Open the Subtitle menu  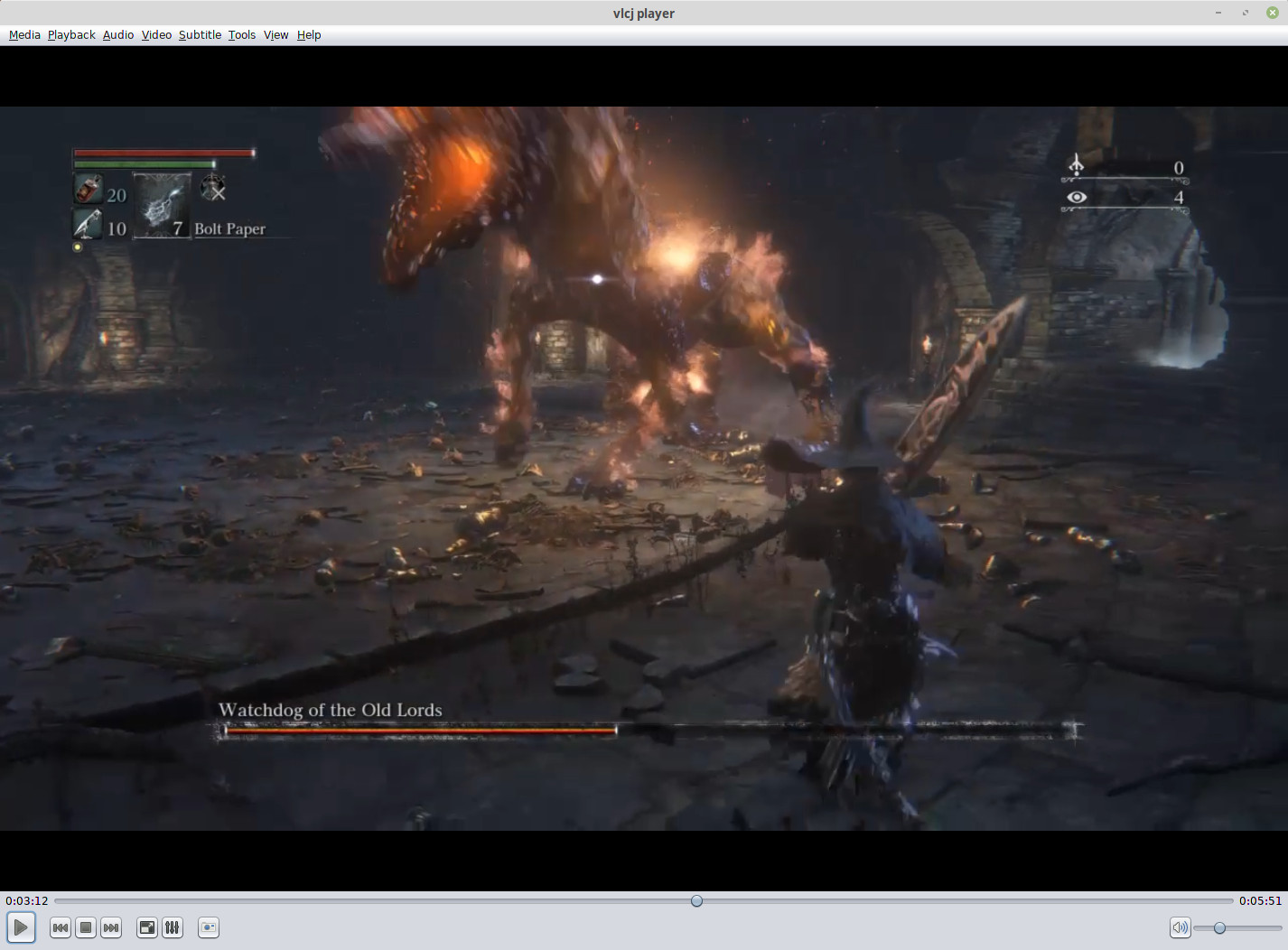pyautogui.click(x=200, y=34)
